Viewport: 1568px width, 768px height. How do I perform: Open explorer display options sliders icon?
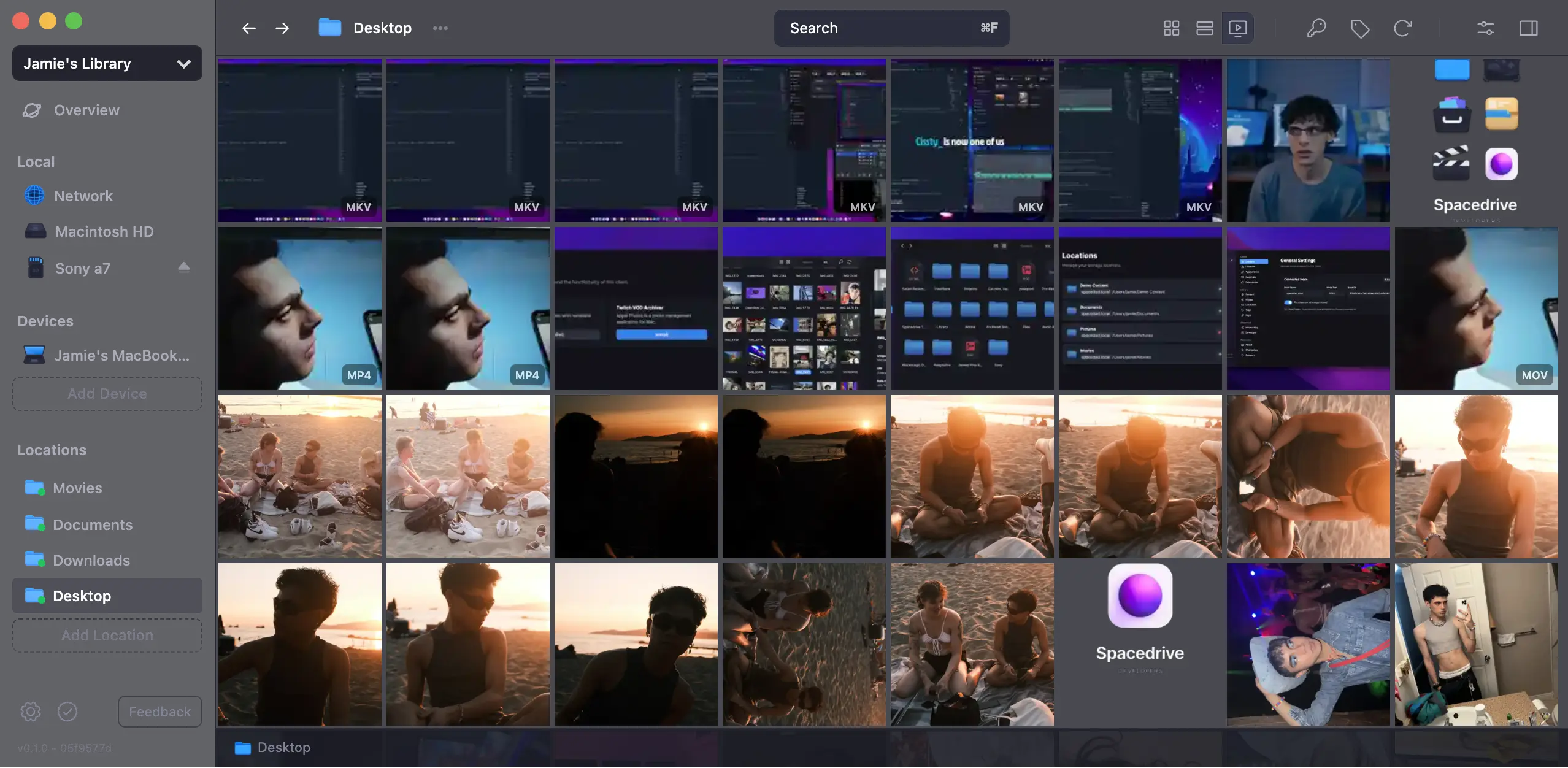pos(1485,28)
